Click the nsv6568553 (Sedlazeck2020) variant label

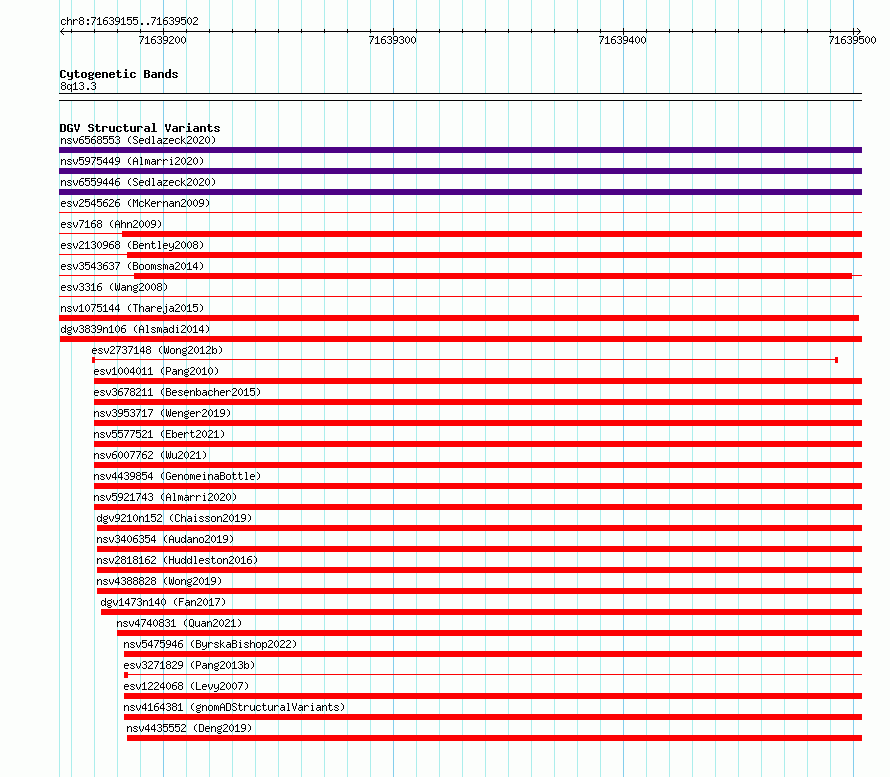(x=138, y=140)
